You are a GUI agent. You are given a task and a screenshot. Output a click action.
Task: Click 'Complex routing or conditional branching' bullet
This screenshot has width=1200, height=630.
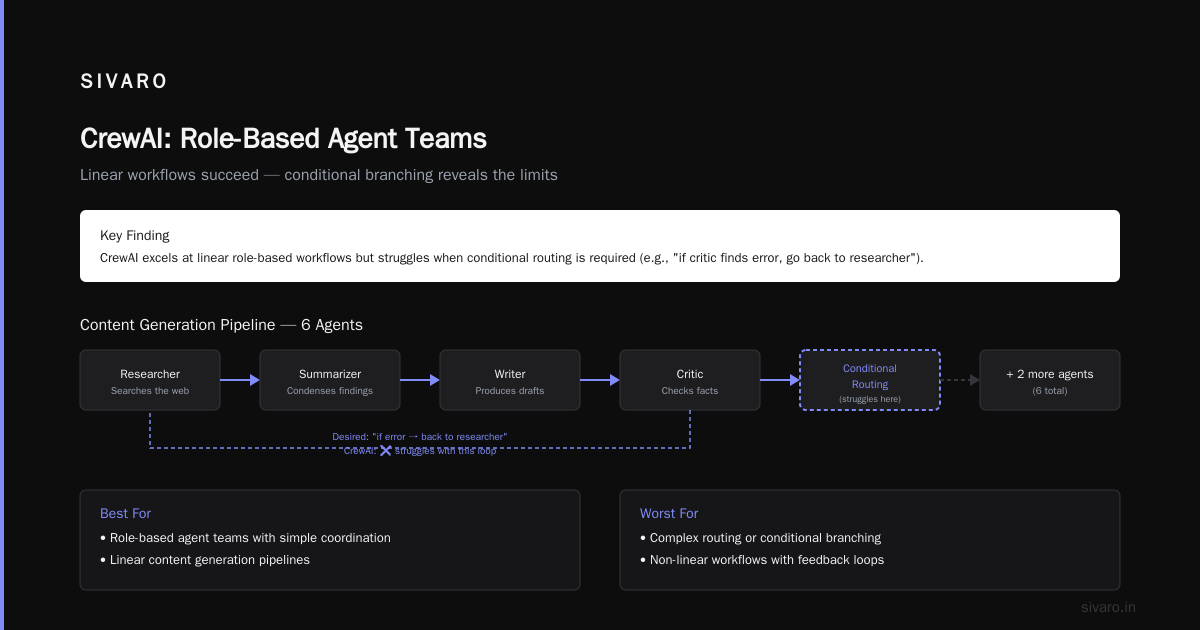coord(760,538)
